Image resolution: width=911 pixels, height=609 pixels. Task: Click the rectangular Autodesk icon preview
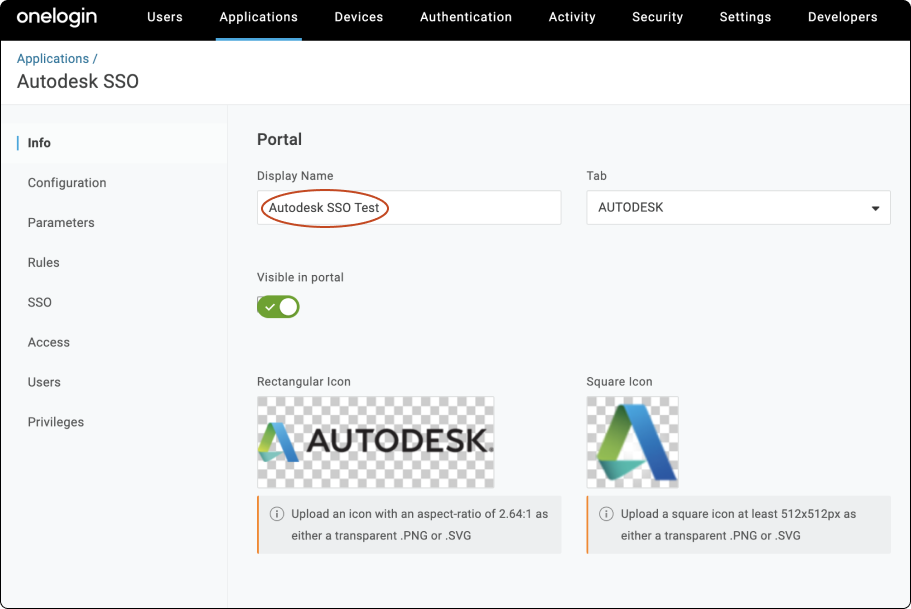(374, 442)
